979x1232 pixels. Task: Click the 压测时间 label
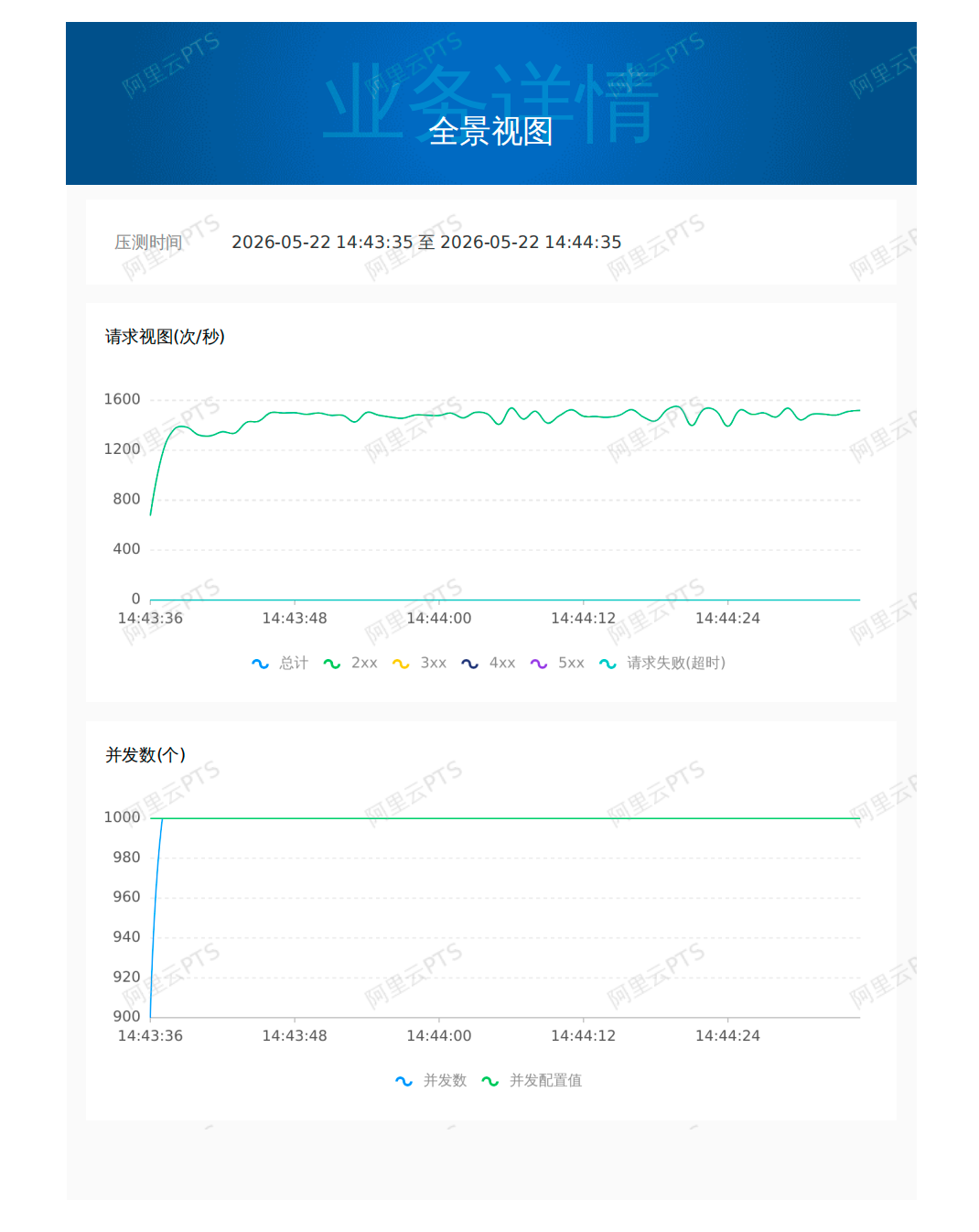[x=148, y=242]
